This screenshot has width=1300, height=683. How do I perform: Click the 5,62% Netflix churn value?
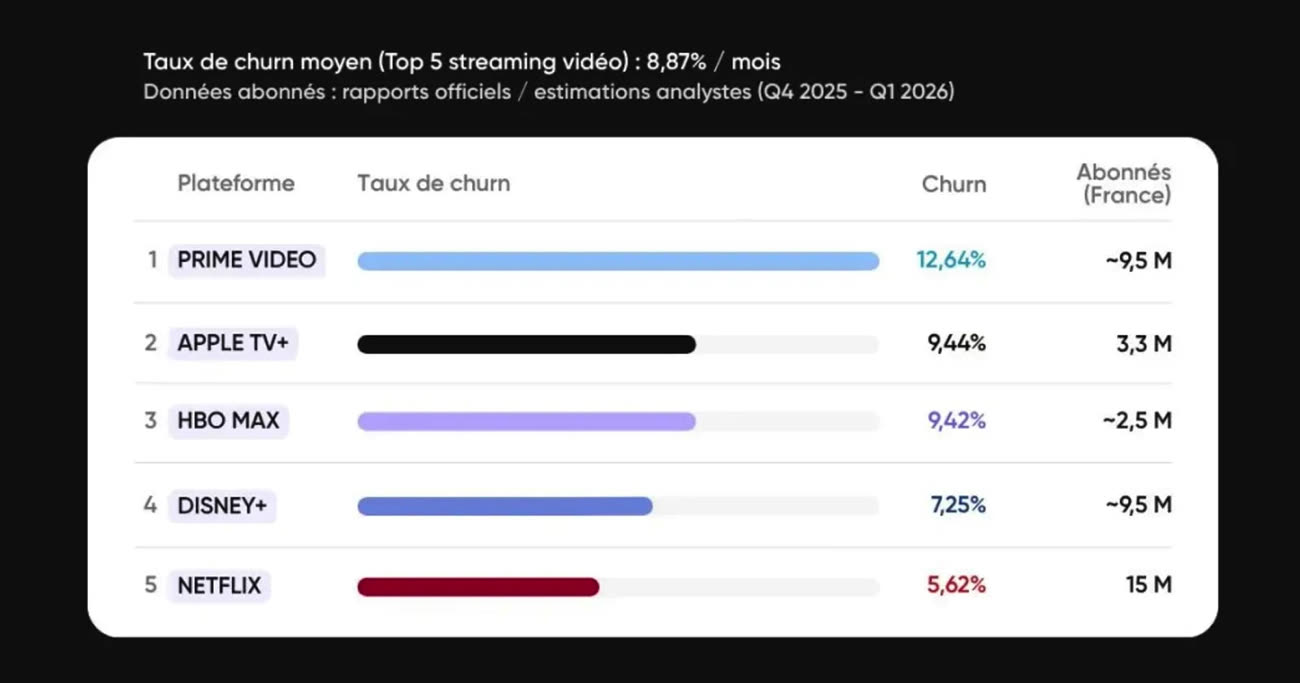coord(956,586)
